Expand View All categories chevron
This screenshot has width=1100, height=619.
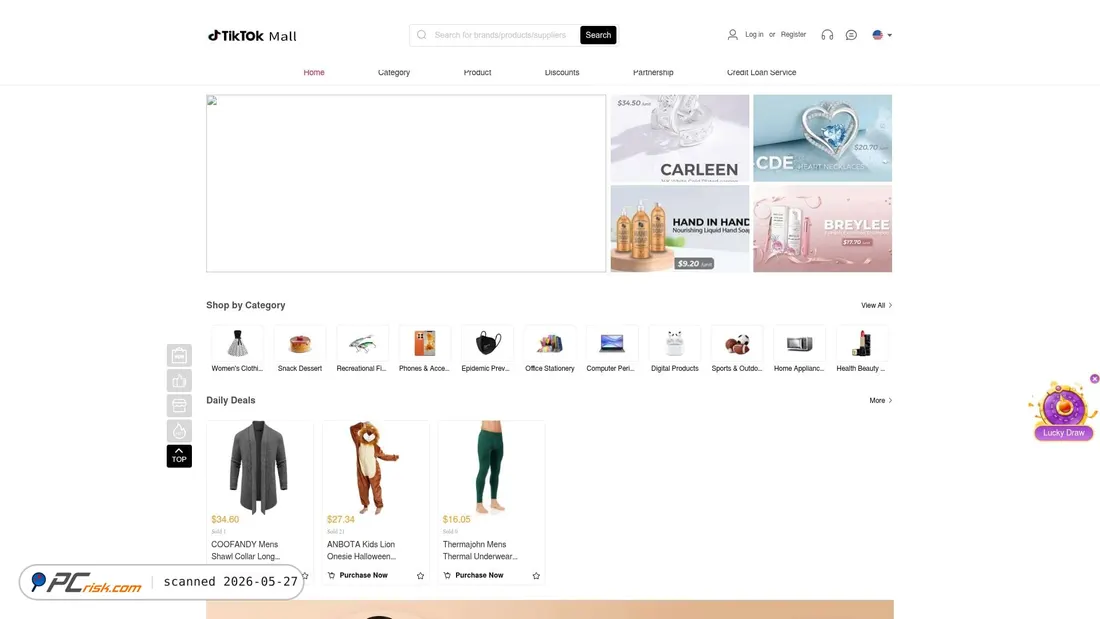[890, 305]
